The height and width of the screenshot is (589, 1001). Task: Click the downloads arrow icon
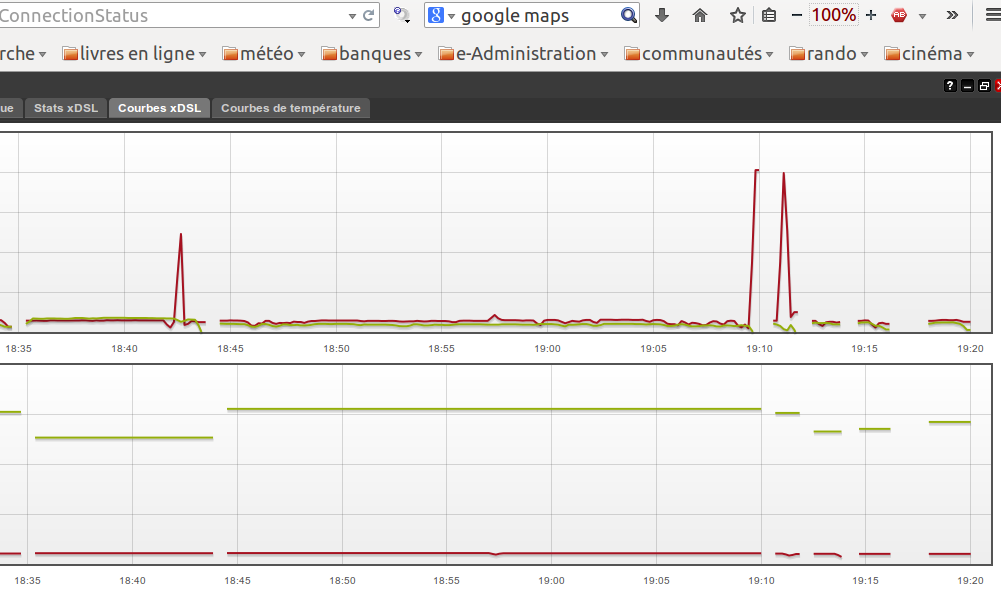(x=662, y=15)
